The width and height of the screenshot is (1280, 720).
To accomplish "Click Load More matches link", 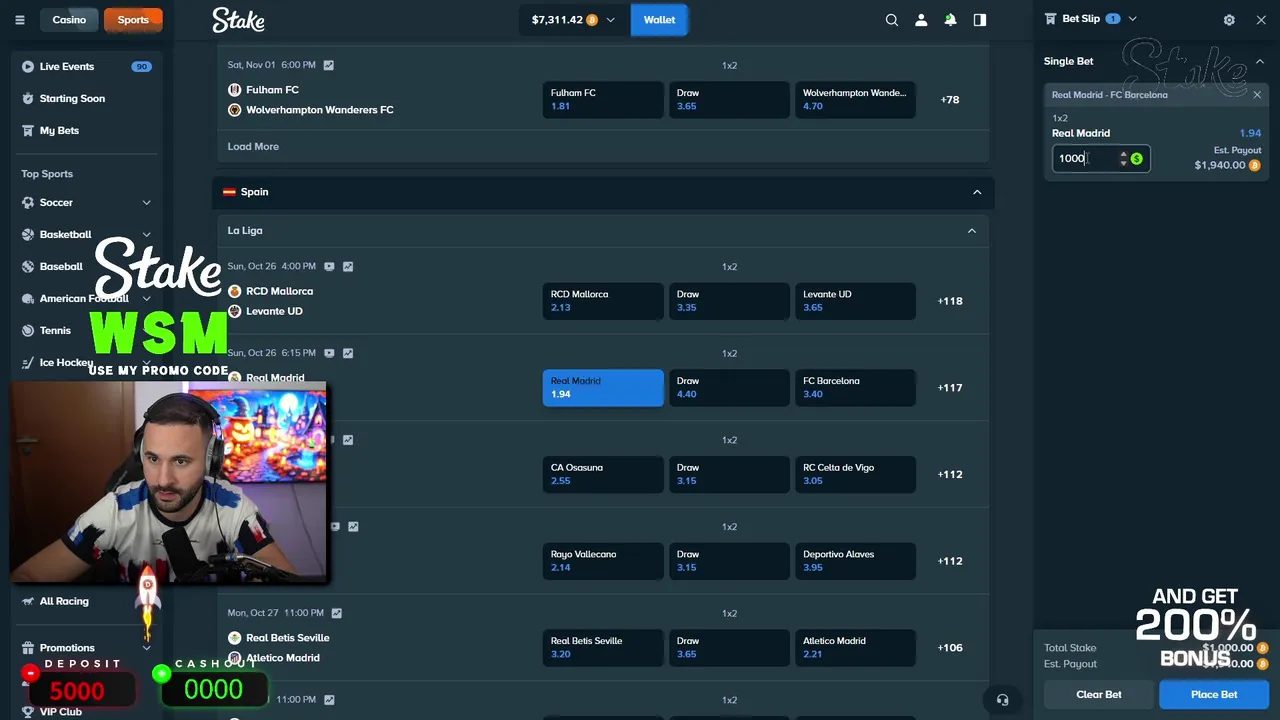I will (253, 146).
